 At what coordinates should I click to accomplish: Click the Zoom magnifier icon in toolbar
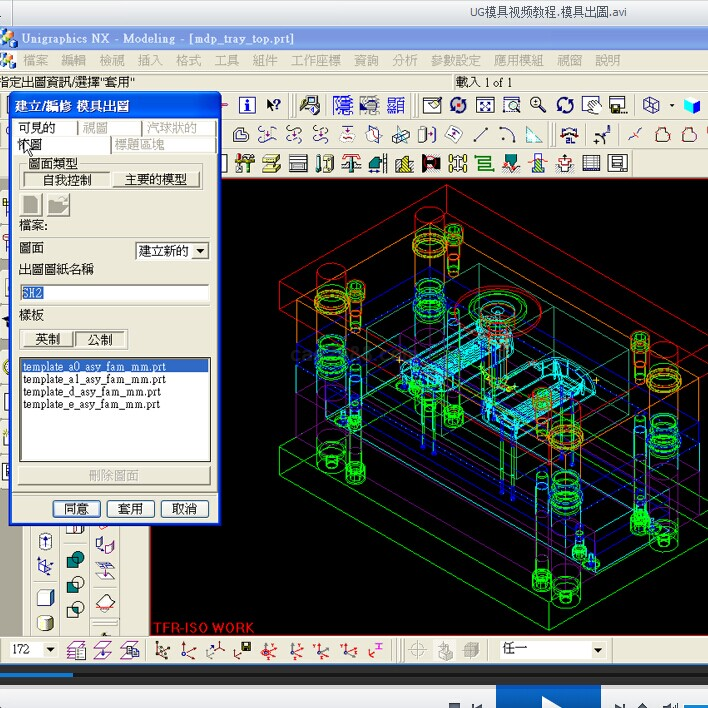(x=539, y=105)
